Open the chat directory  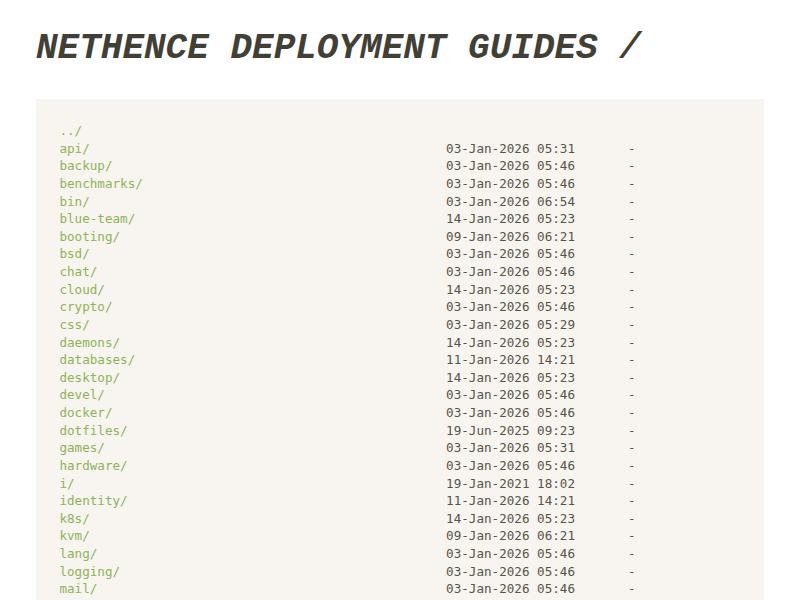coord(75,271)
